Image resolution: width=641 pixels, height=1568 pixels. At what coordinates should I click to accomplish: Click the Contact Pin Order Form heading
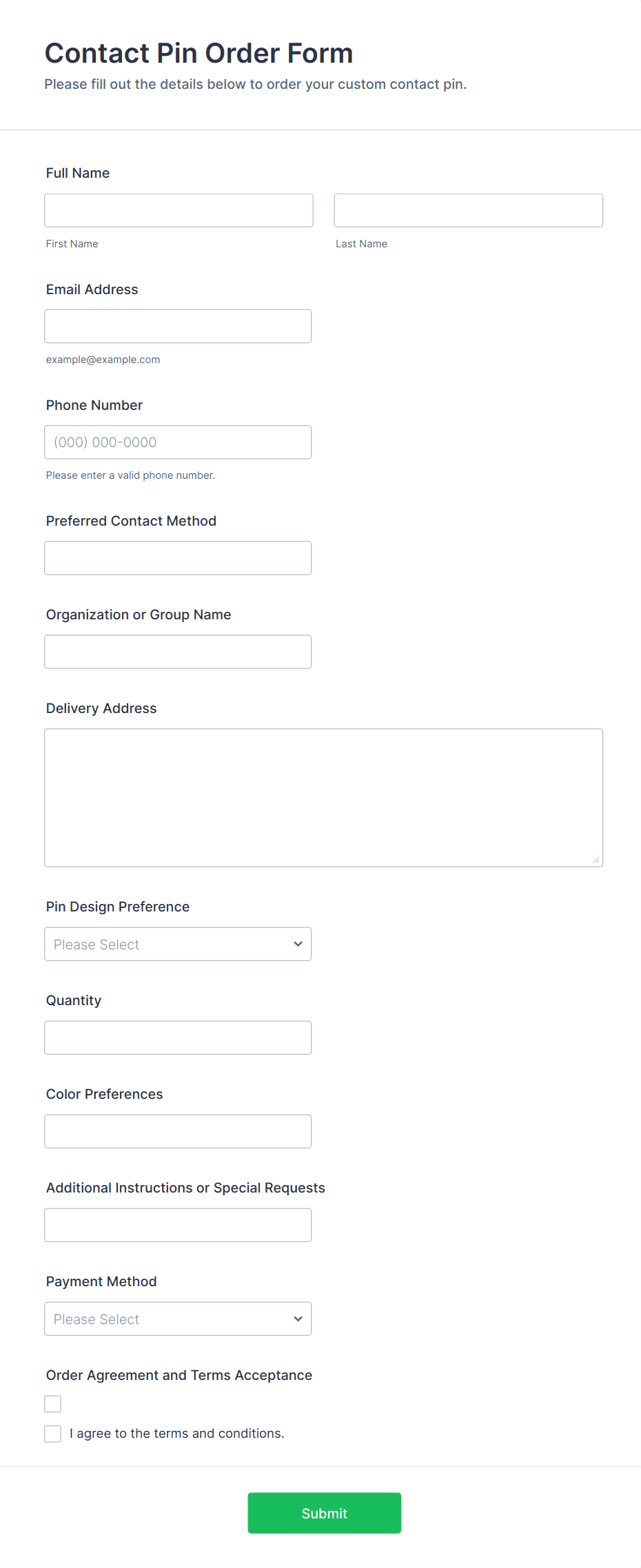[x=199, y=53]
